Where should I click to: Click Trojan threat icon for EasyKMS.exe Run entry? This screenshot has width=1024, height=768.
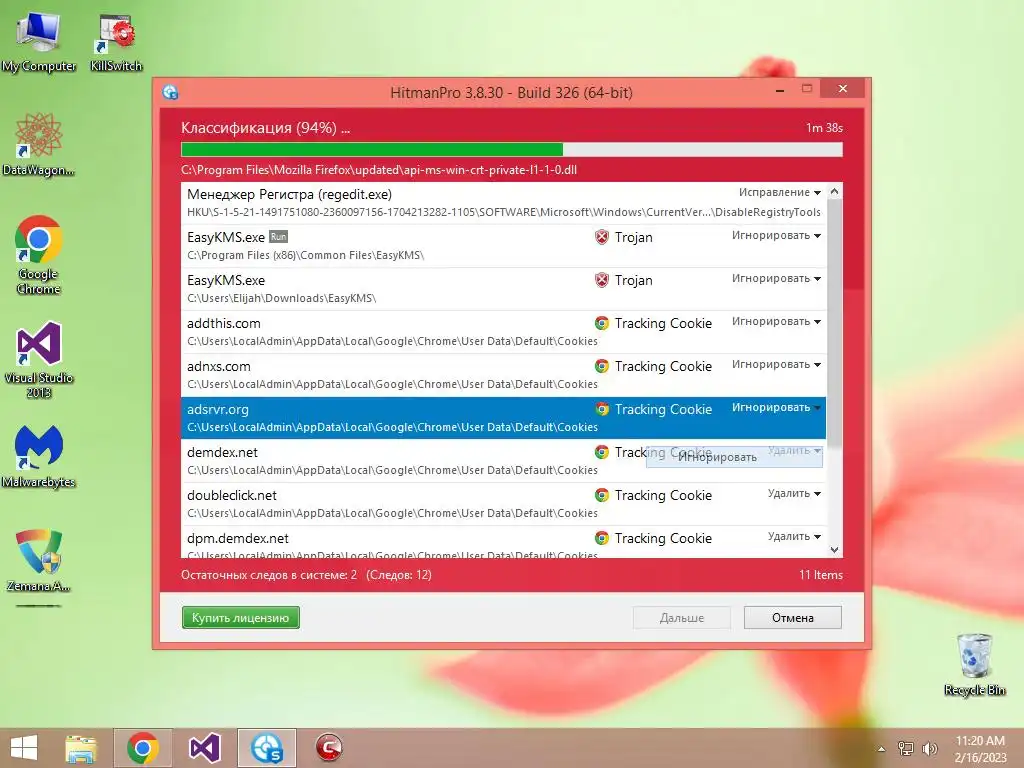602,237
